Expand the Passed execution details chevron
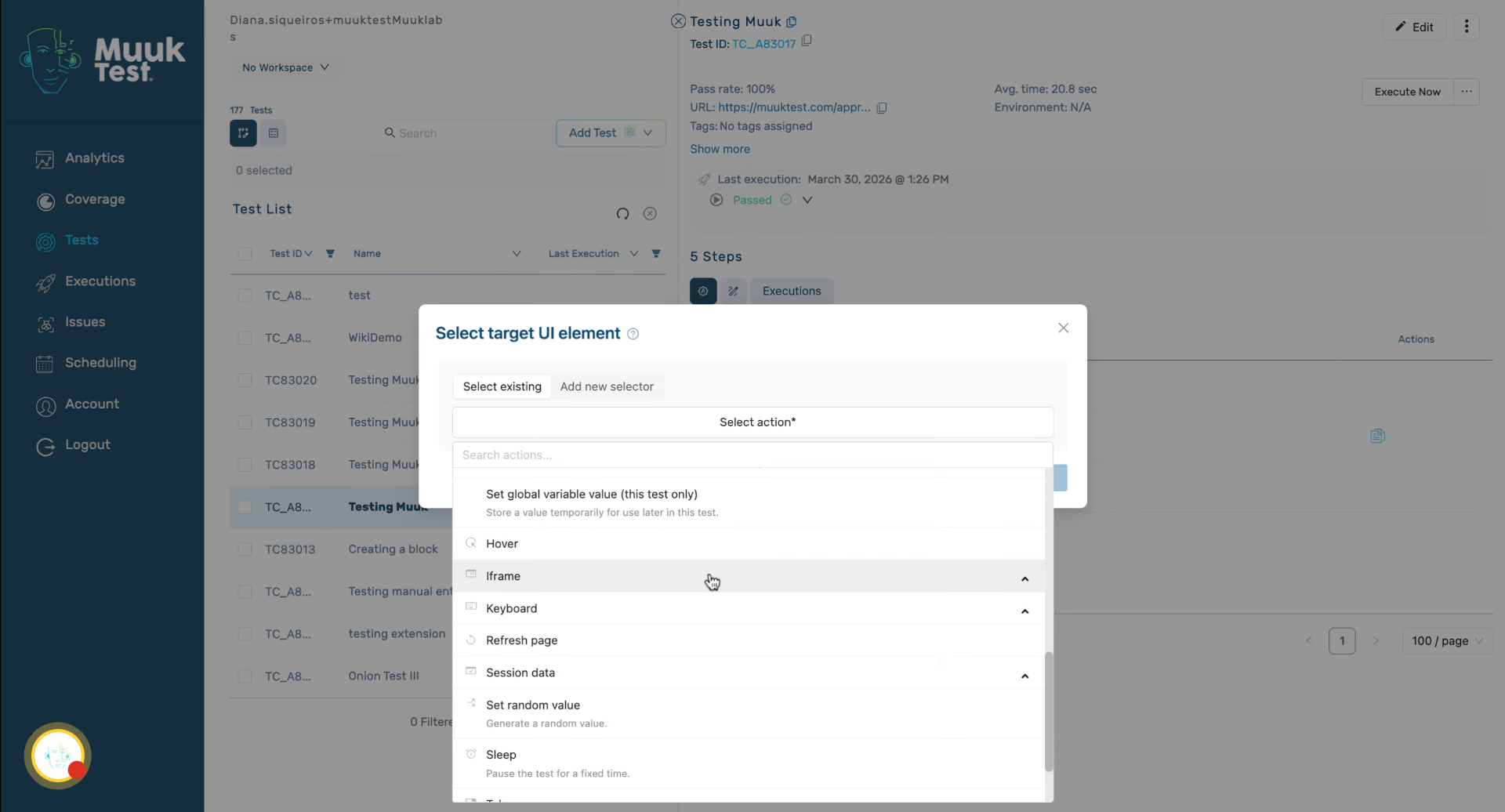Image resolution: width=1505 pixels, height=812 pixels. click(x=807, y=200)
